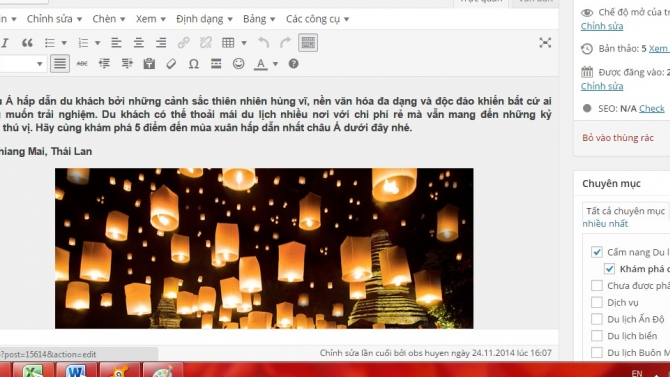Screen dimensions: 670x377
Task: Clear formatting with eraser
Action: [x=171, y=64]
